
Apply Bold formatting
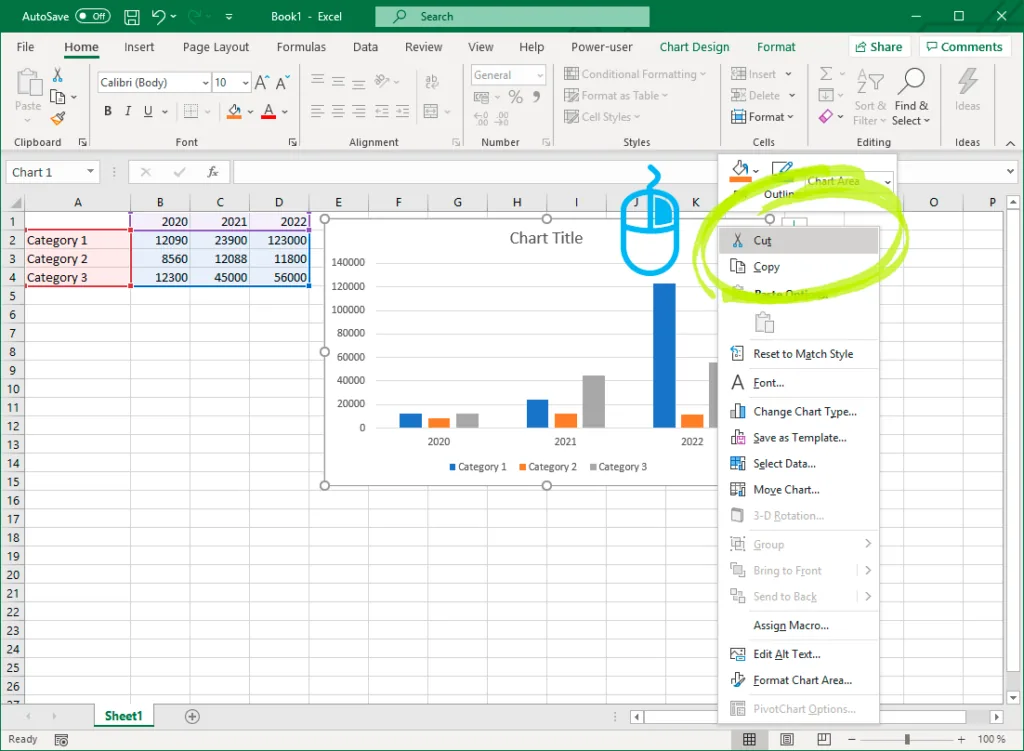108,111
